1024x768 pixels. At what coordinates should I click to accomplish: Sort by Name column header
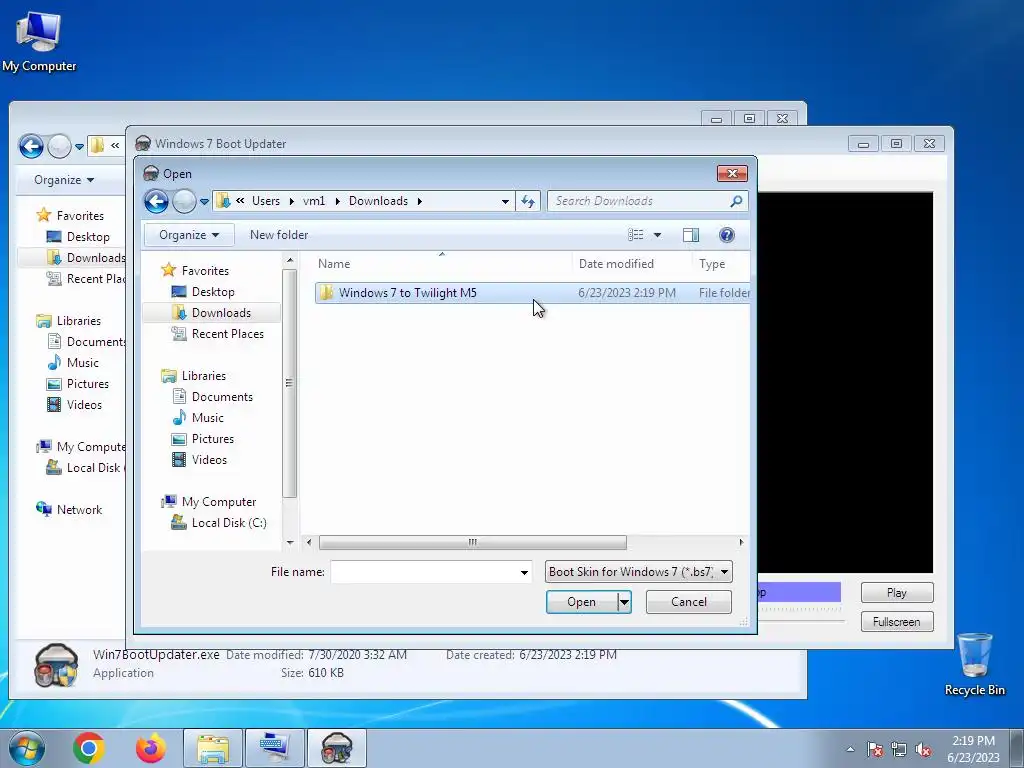point(441,264)
